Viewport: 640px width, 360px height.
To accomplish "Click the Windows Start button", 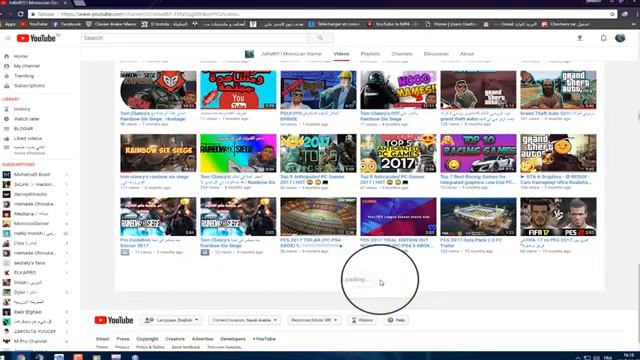I will click(x=3, y=357).
